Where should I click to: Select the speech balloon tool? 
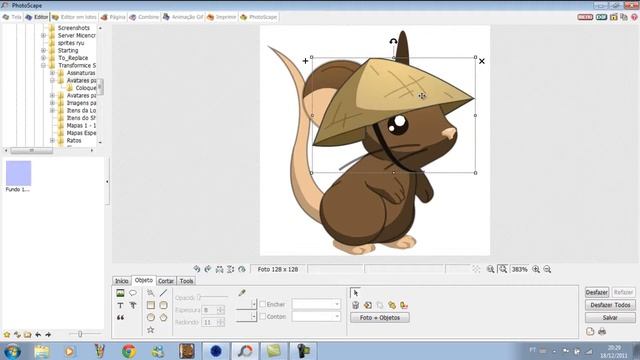pyautogui.click(x=133, y=293)
